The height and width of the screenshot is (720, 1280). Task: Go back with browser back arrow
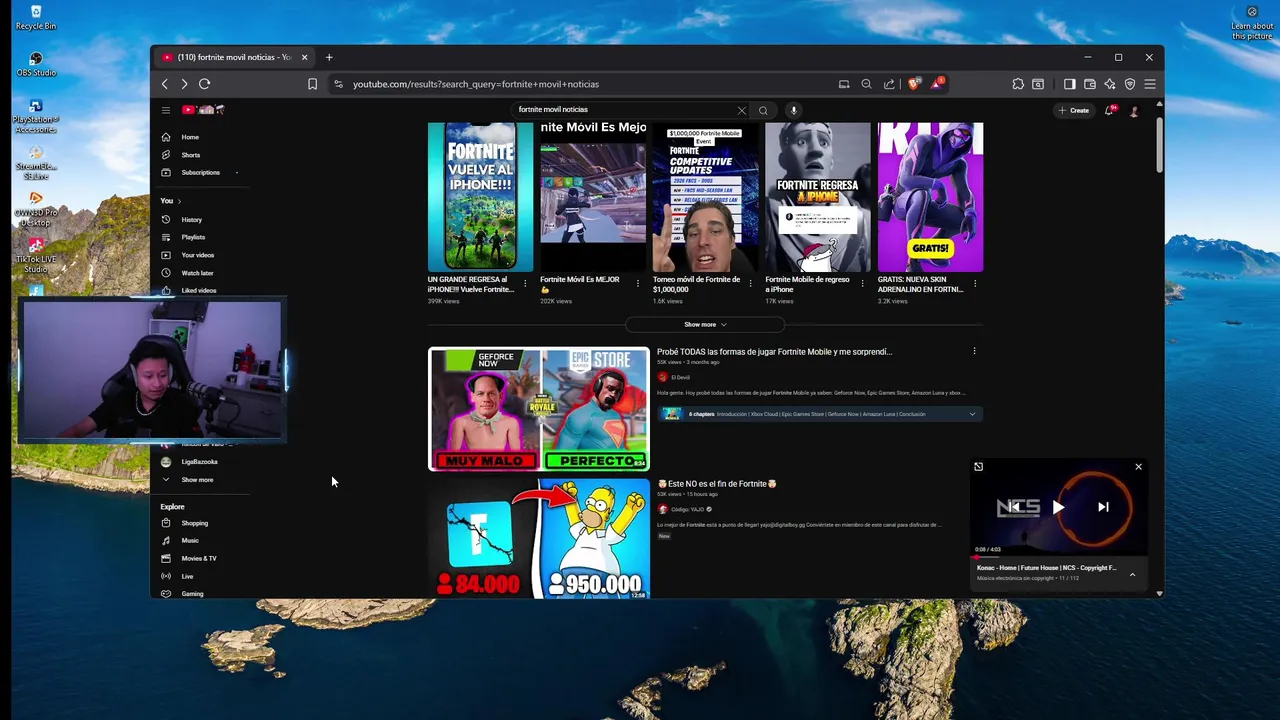click(x=166, y=84)
